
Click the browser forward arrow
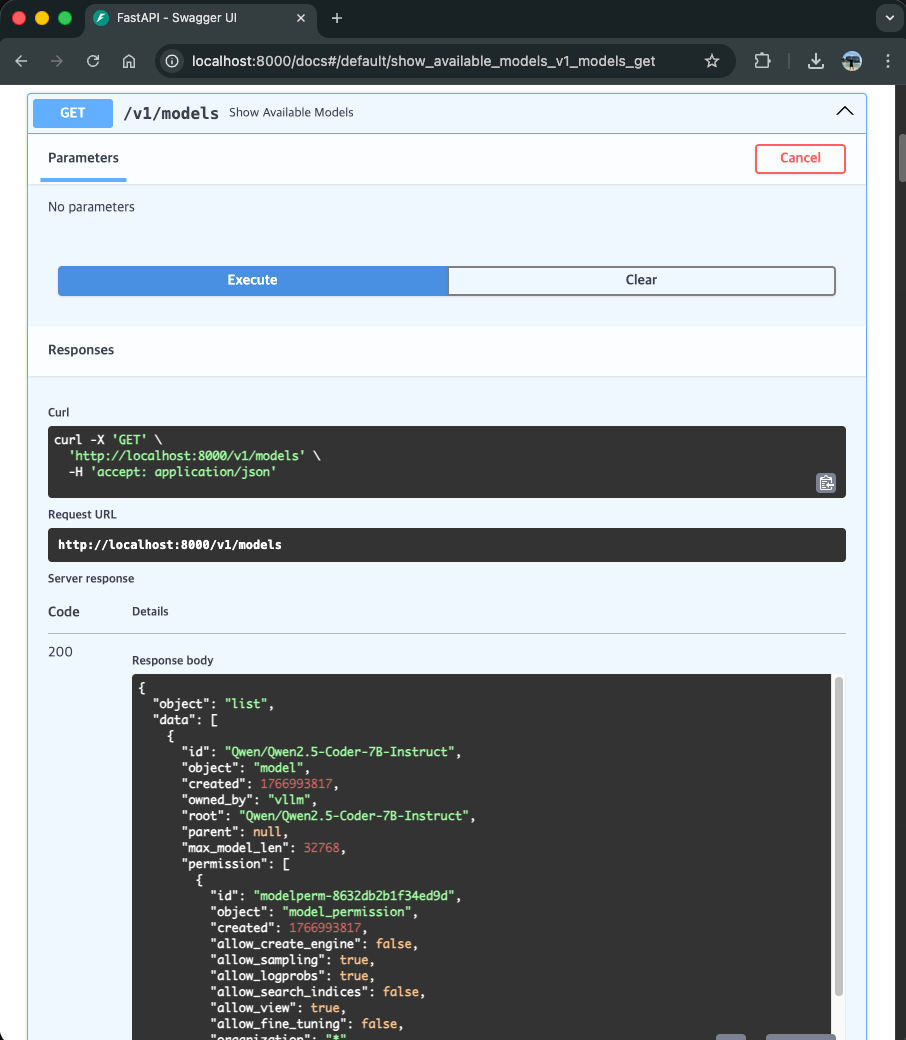(57, 62)
